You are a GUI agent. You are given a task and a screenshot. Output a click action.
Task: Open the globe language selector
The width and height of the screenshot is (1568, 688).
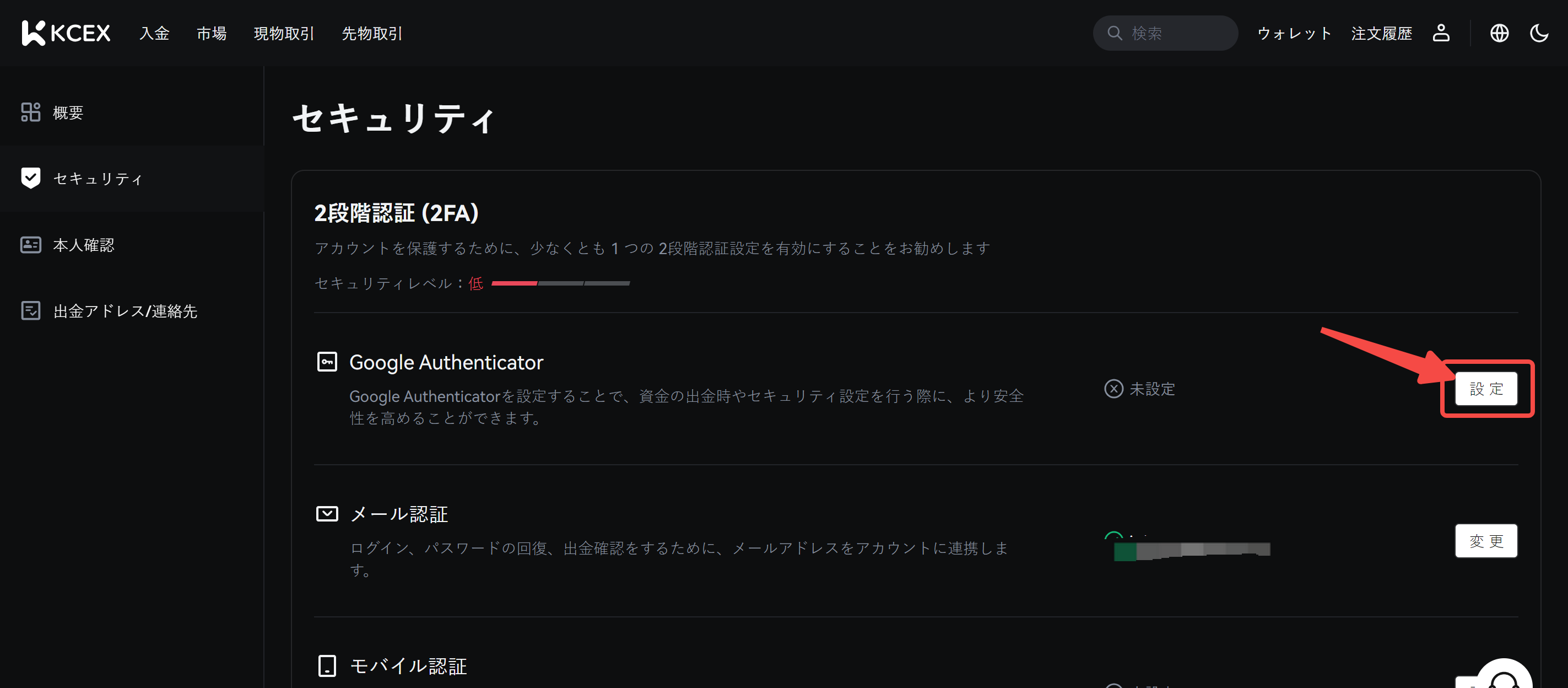pos(1499,33)
